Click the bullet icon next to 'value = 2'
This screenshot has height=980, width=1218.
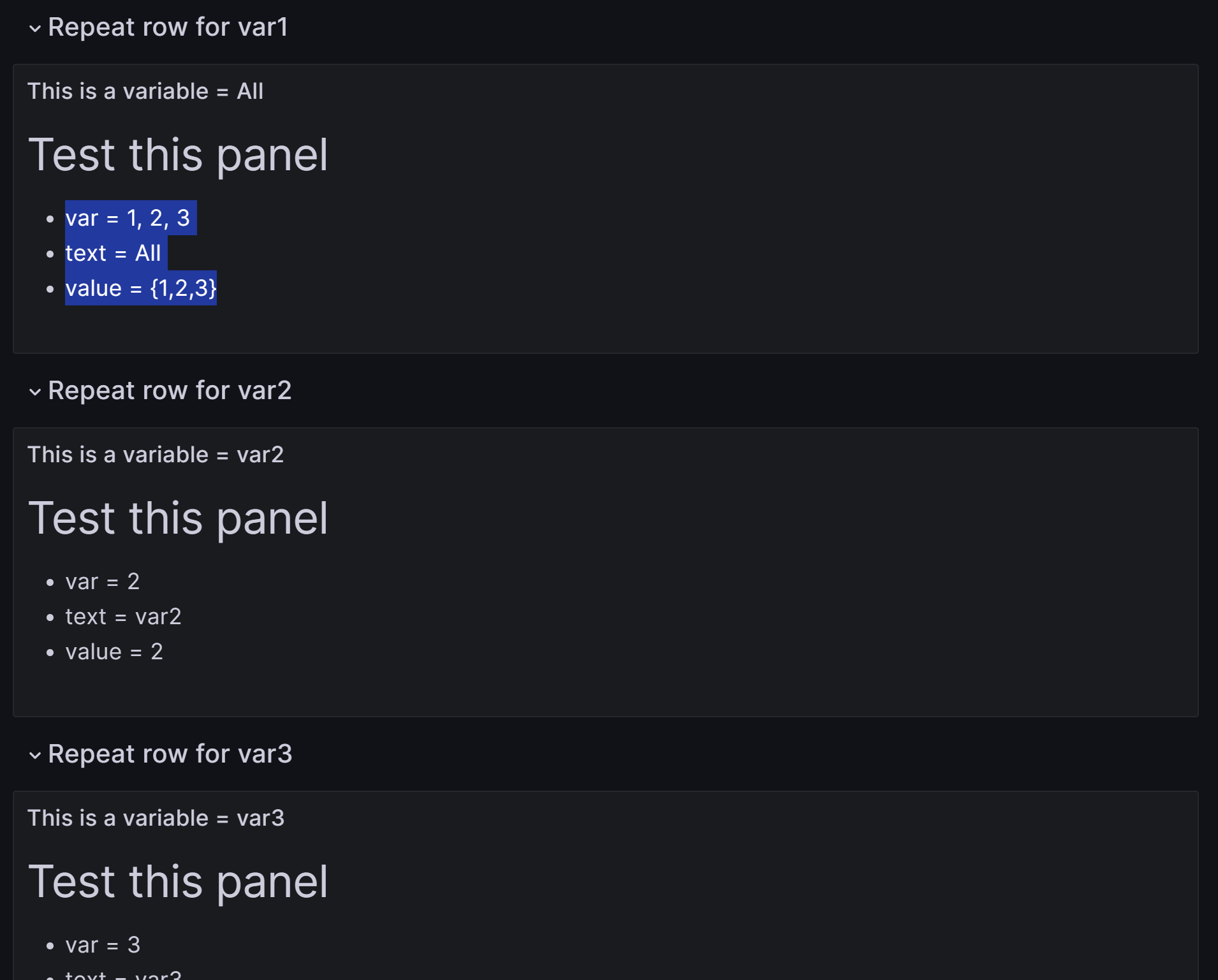[51, 652]
